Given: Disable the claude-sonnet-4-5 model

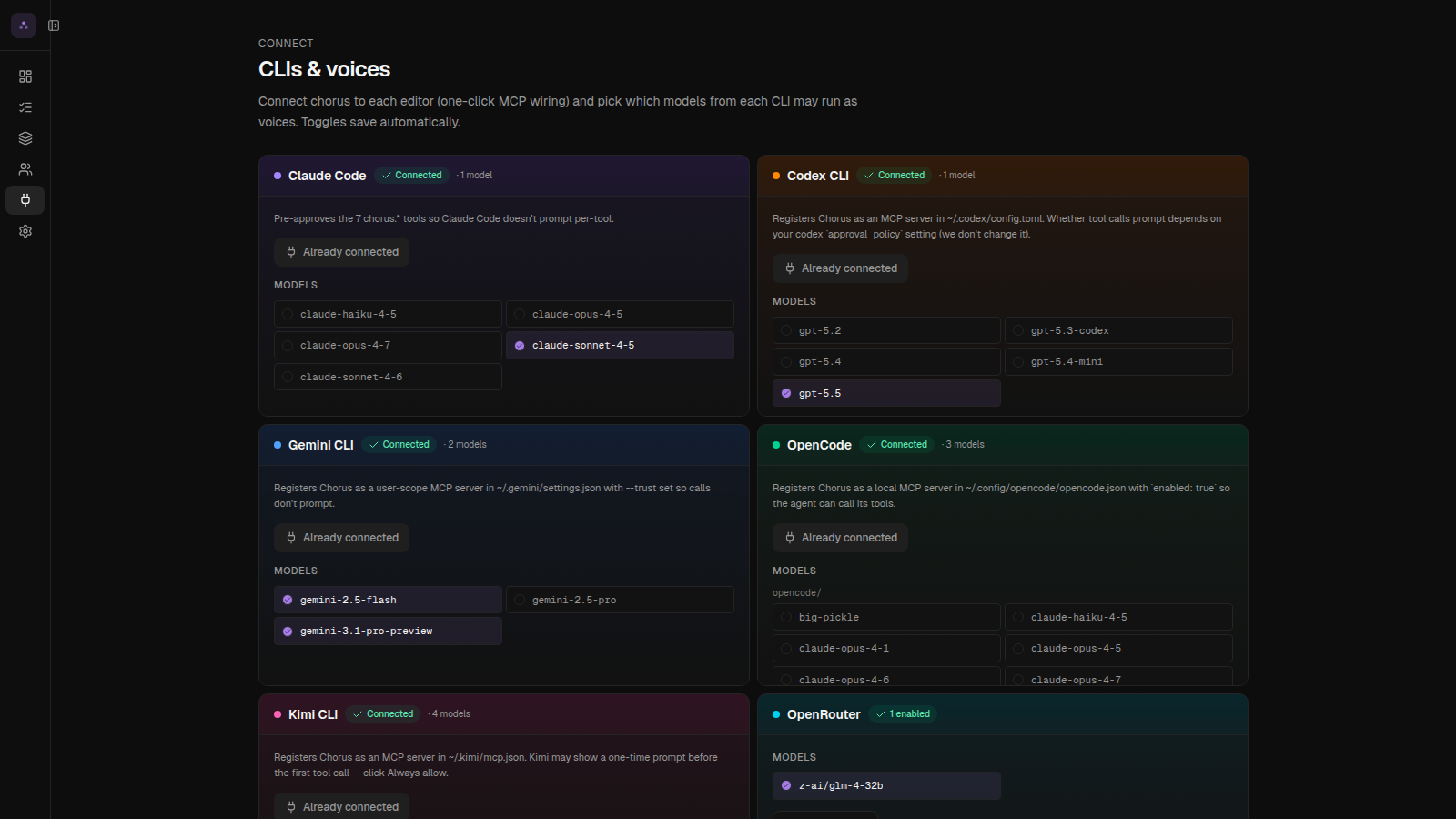Looking at the screenshot, I should [x=620, y=346].
